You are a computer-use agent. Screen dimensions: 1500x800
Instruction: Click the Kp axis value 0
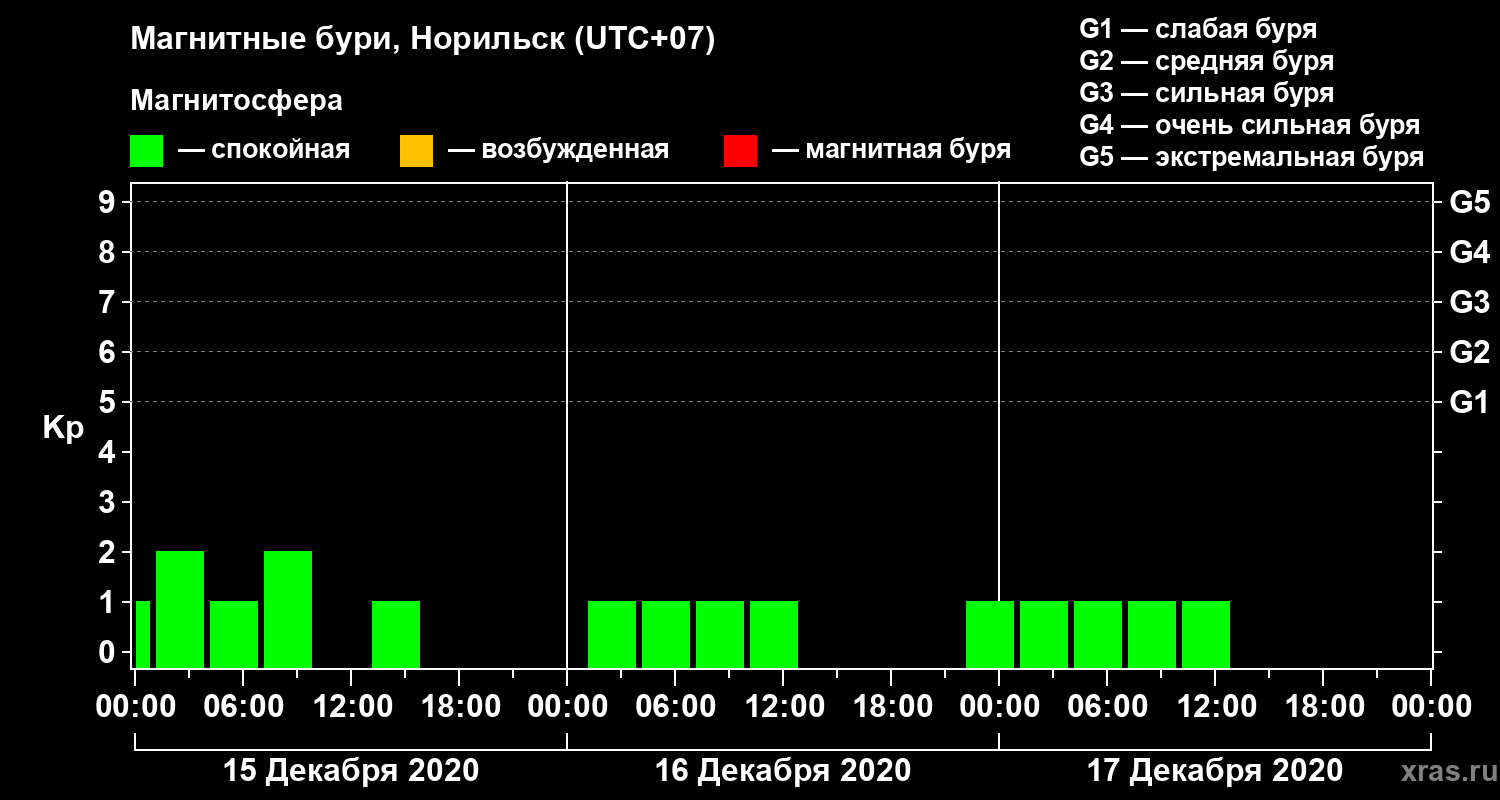pyautogui.click(x=109, y=652)
